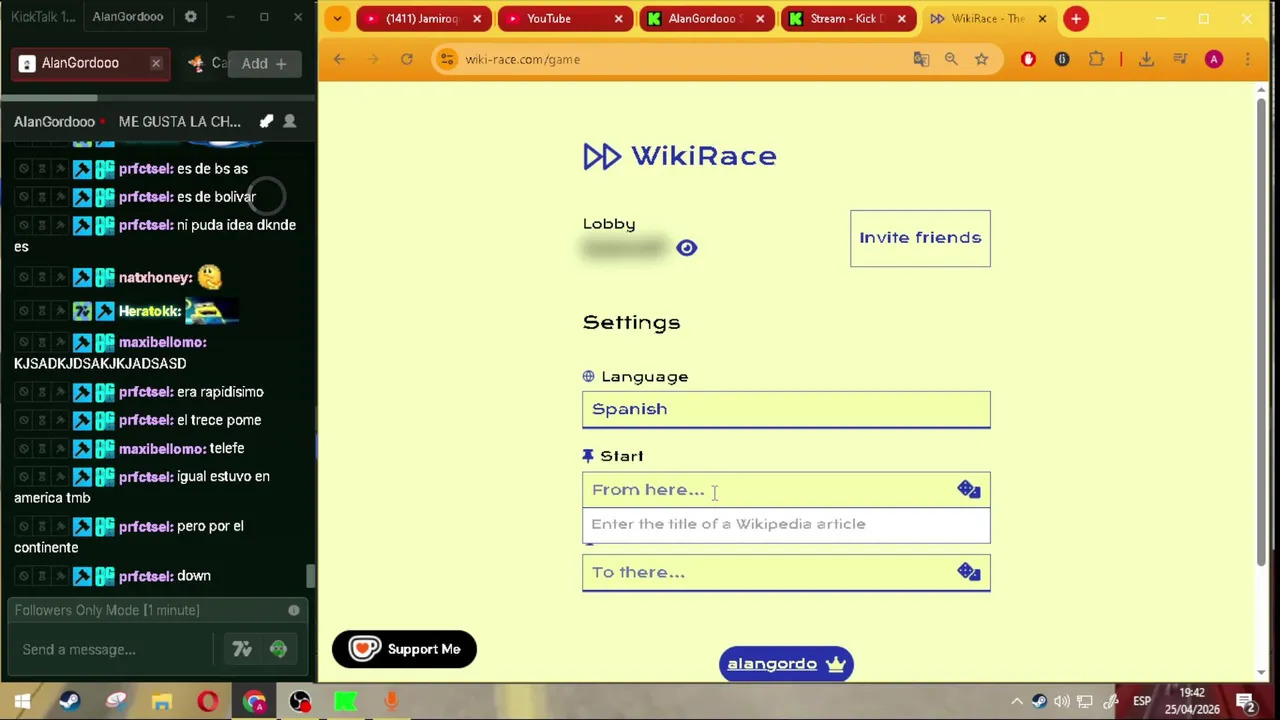Click Enter the title of a Wikipedia article field
Viewport: 1280px width, 720px height.
click(786, 524)
